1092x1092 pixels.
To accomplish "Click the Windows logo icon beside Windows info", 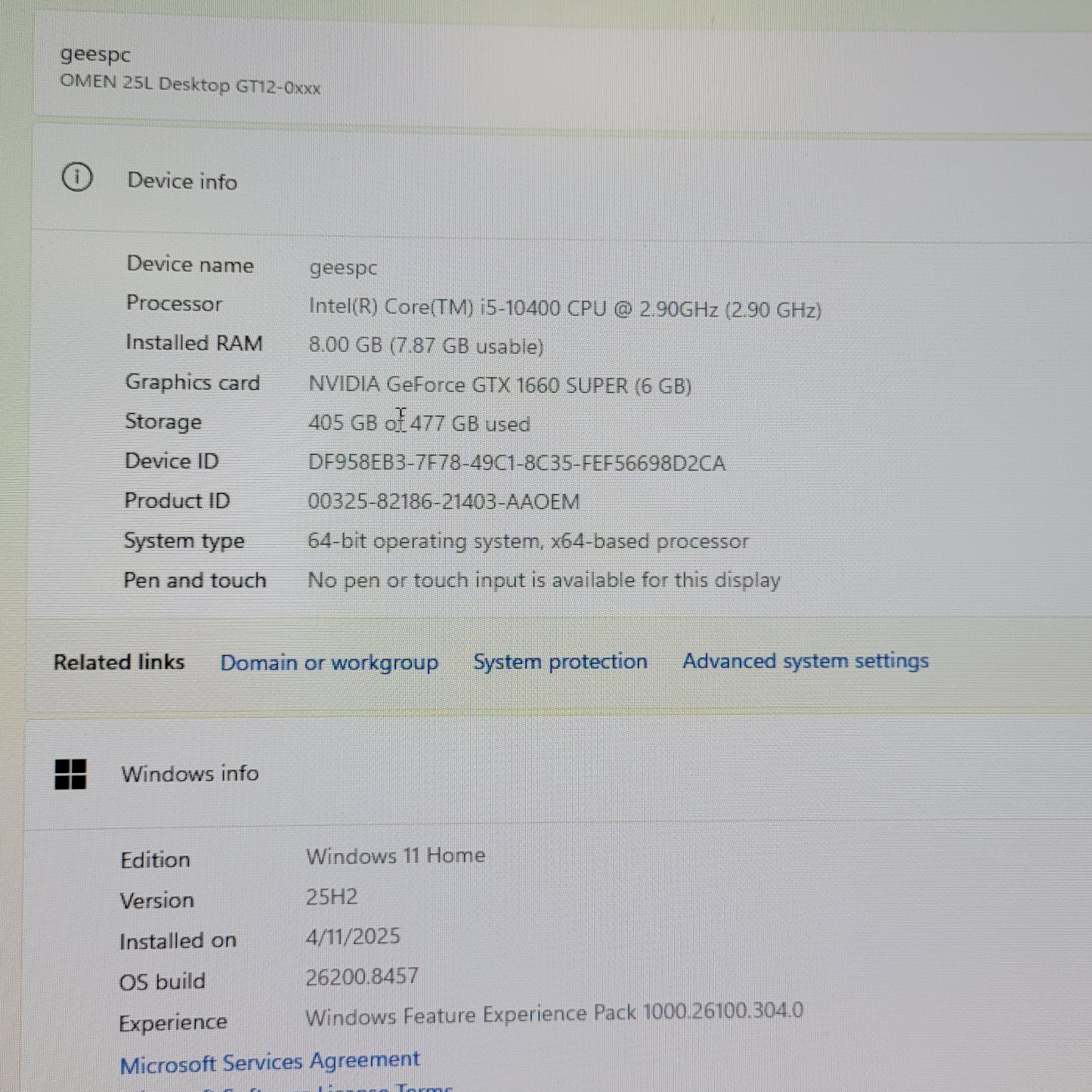I will (x=70, y=775).
